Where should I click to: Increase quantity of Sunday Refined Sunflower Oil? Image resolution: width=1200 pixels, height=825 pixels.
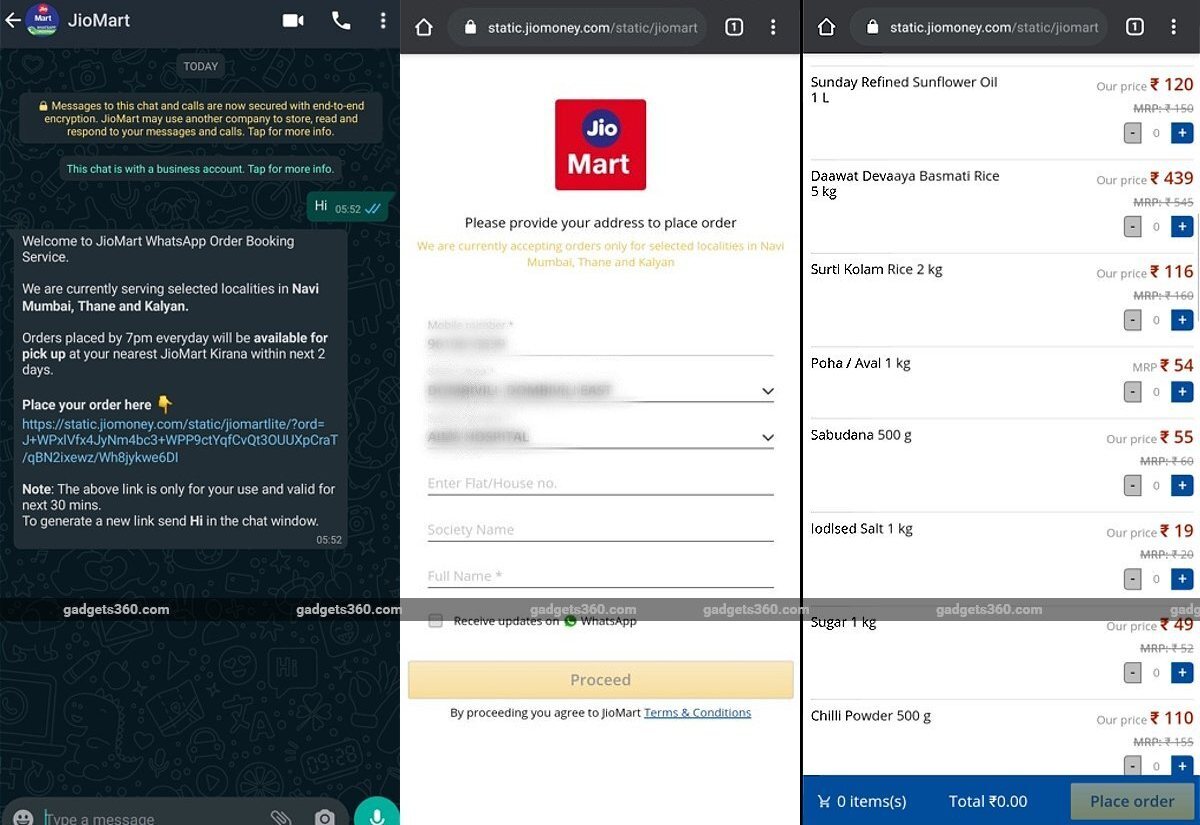pos(1182,132)
